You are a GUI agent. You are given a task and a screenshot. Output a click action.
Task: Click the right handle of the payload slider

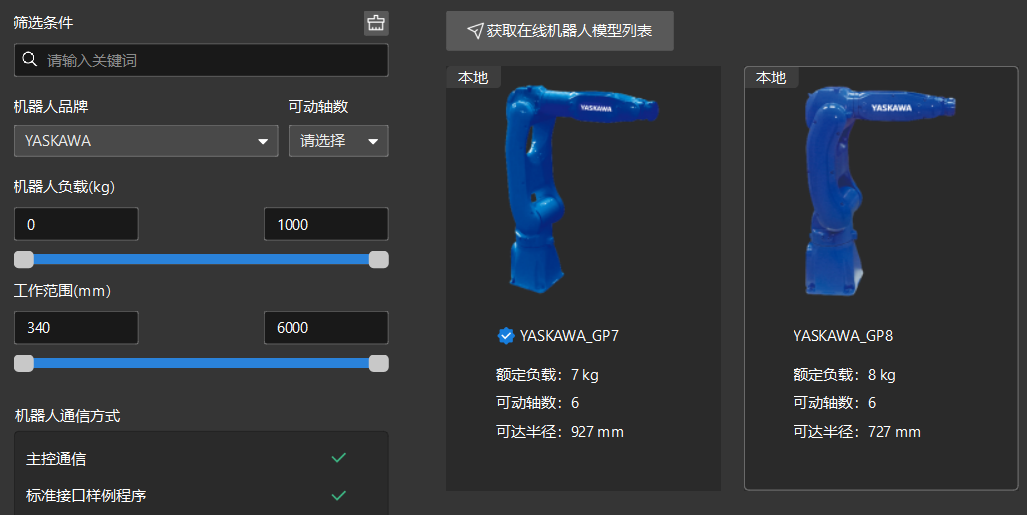(379, 259)
